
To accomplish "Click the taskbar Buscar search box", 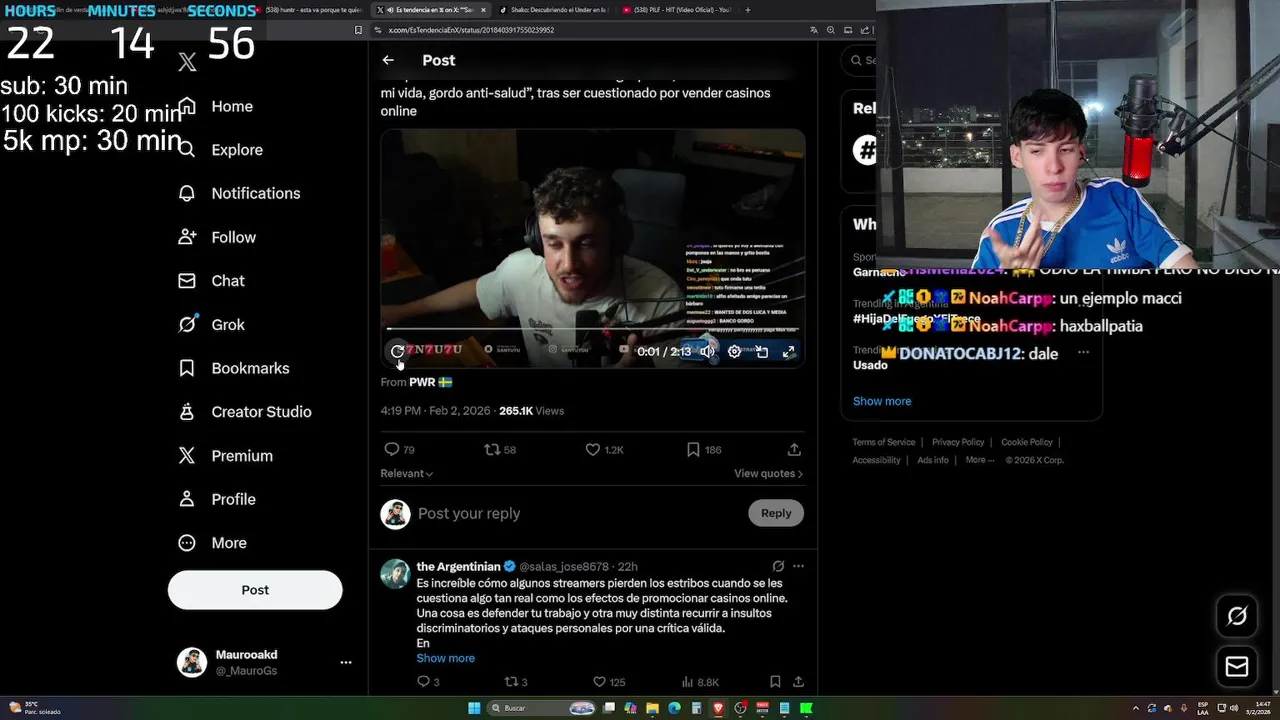I will click(x=543, y=708).
